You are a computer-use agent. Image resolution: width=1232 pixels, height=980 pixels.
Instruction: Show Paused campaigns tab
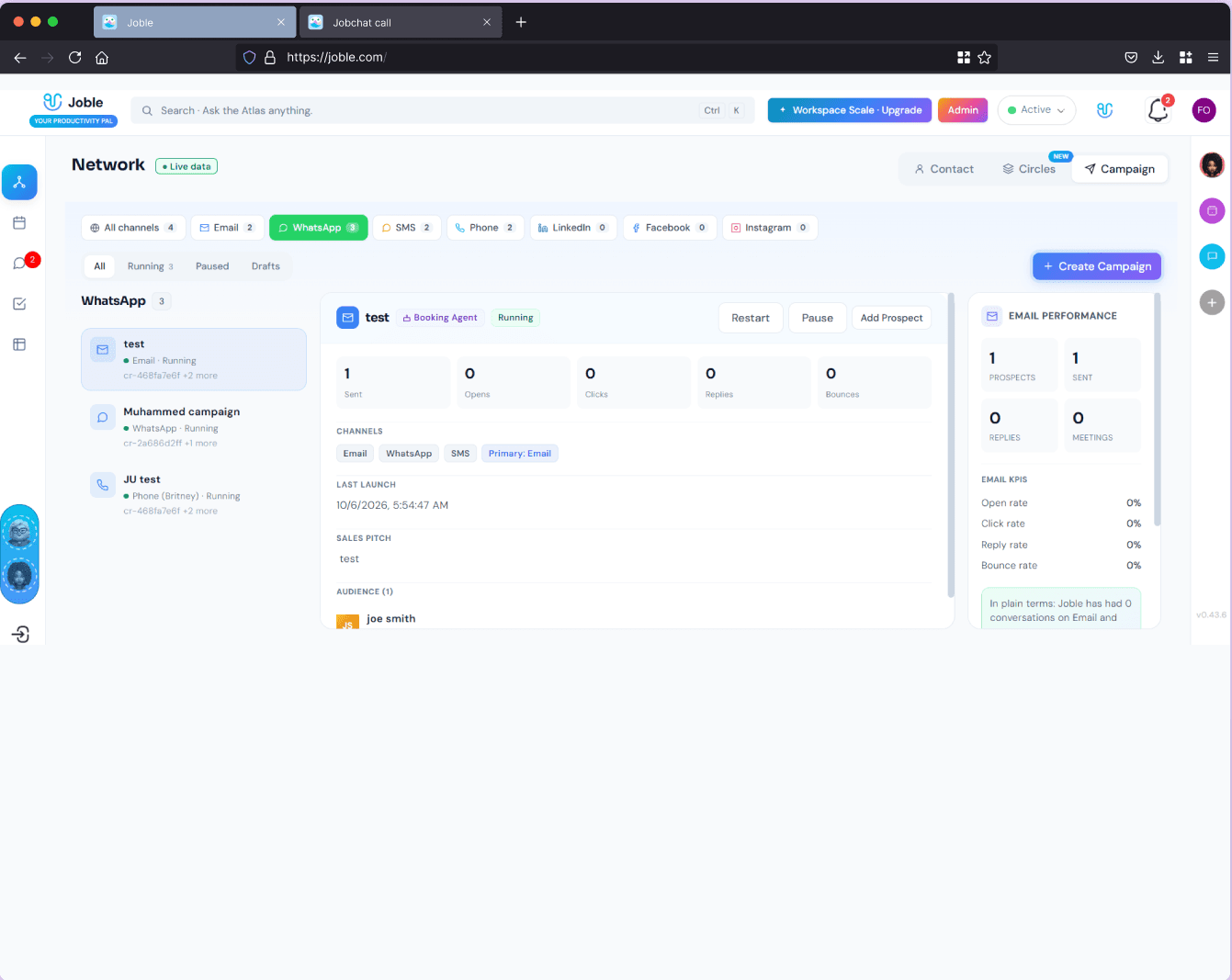(x=212, y=266)
